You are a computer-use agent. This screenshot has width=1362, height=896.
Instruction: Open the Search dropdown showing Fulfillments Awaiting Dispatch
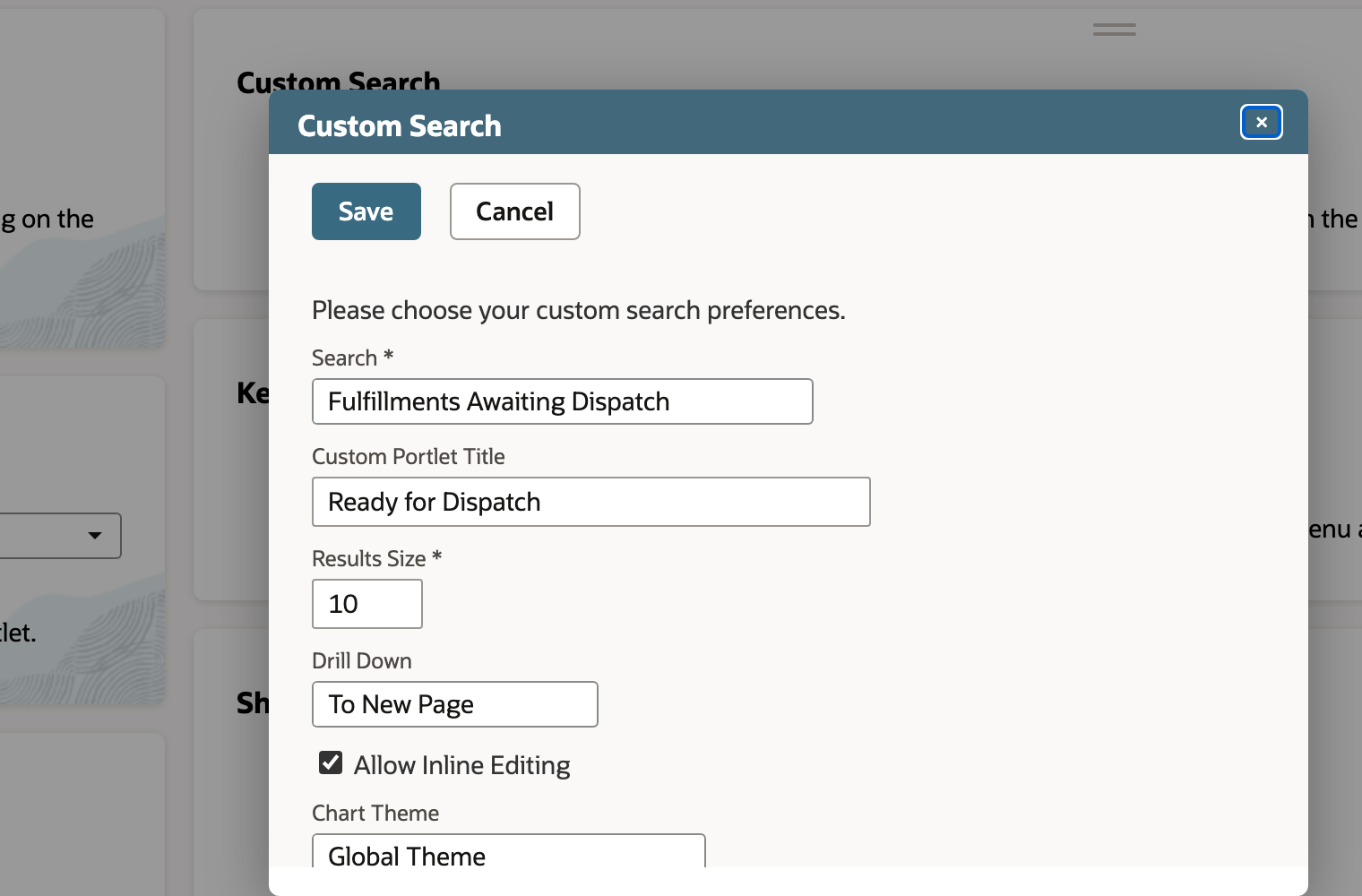563,401
